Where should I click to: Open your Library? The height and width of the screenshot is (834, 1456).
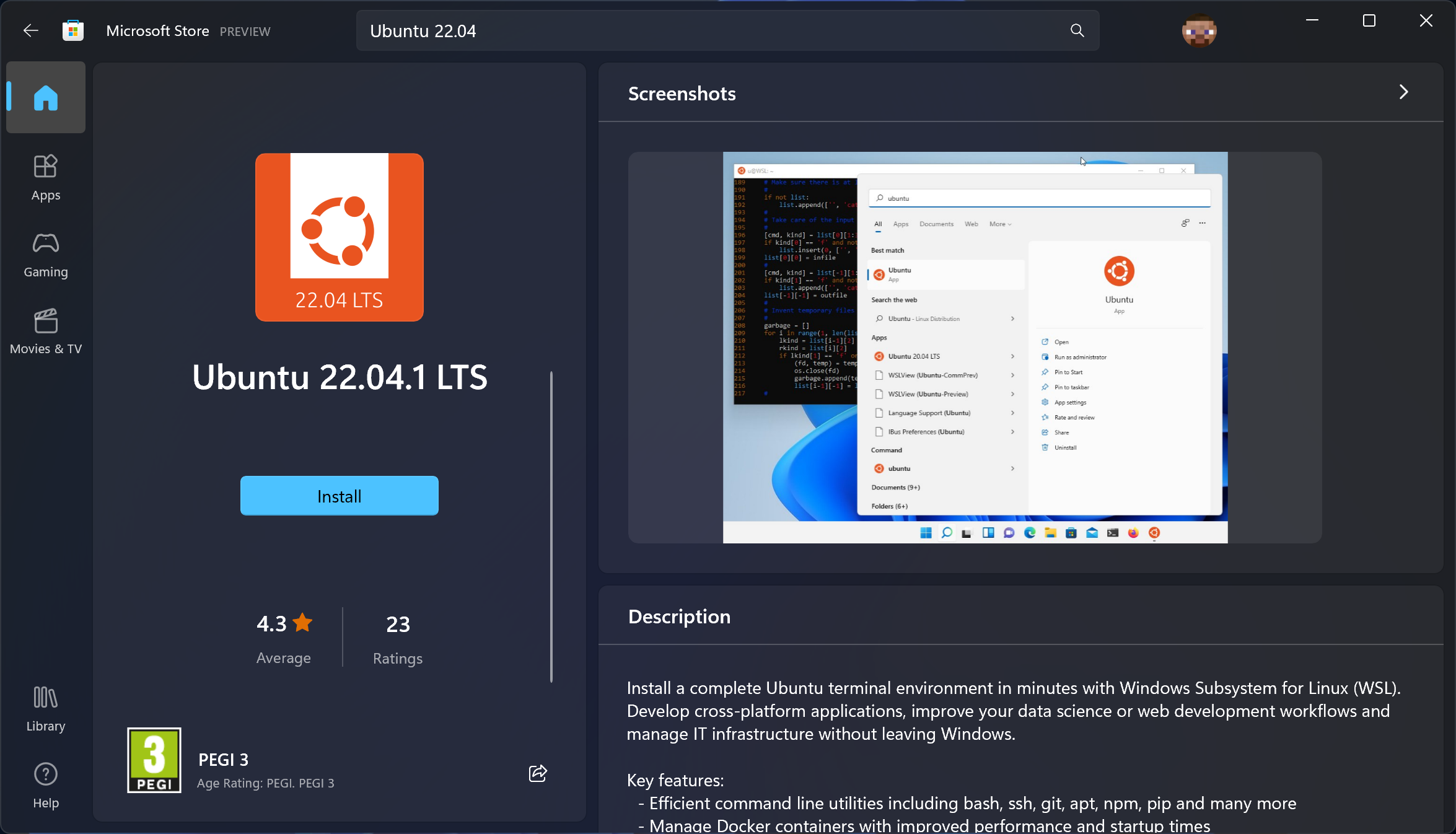45,708
